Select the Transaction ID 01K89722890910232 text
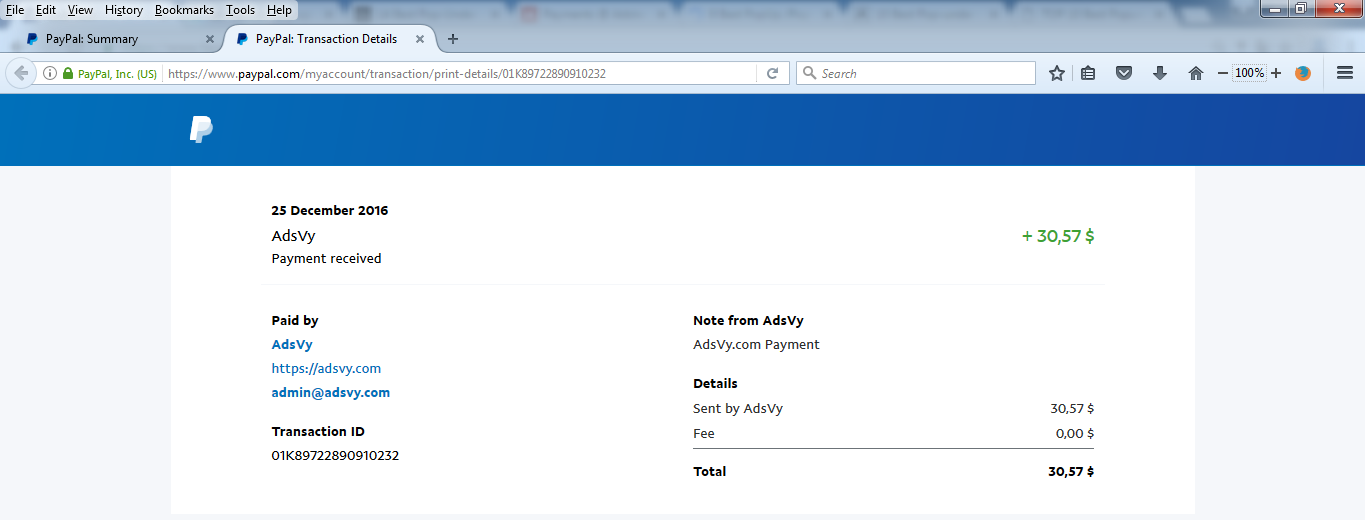The image size is (1365, 520). coord(335,456)
